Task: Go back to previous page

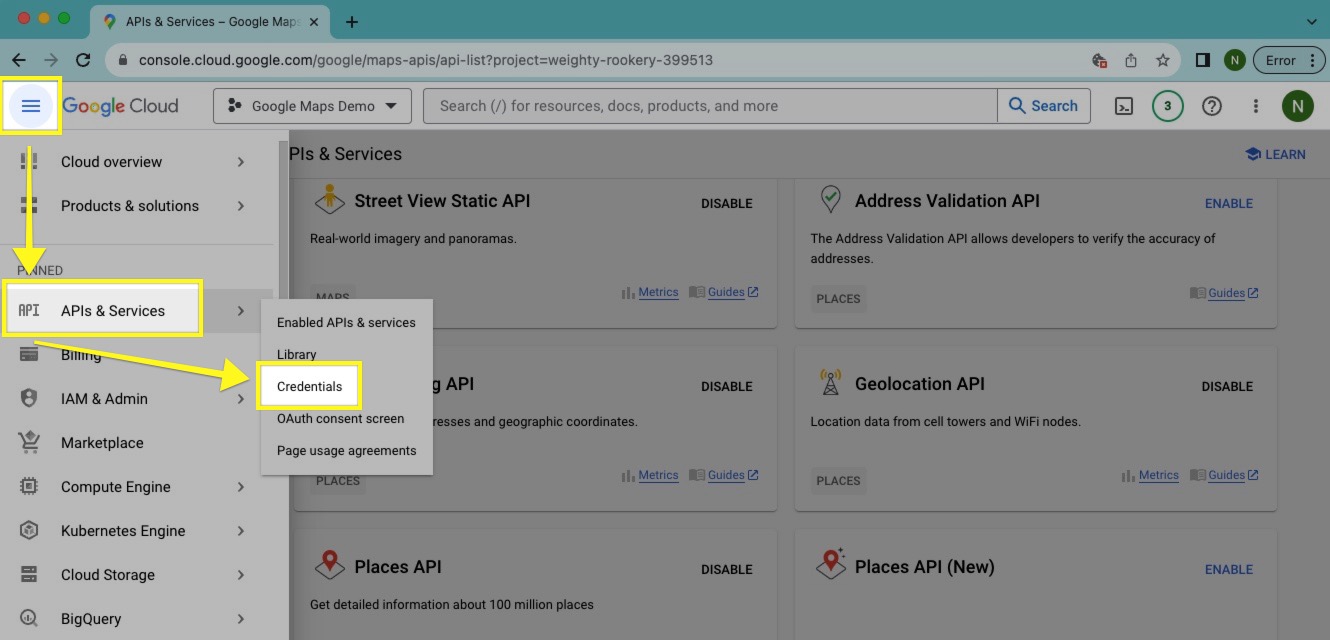Action: click(x=19, y=60)
